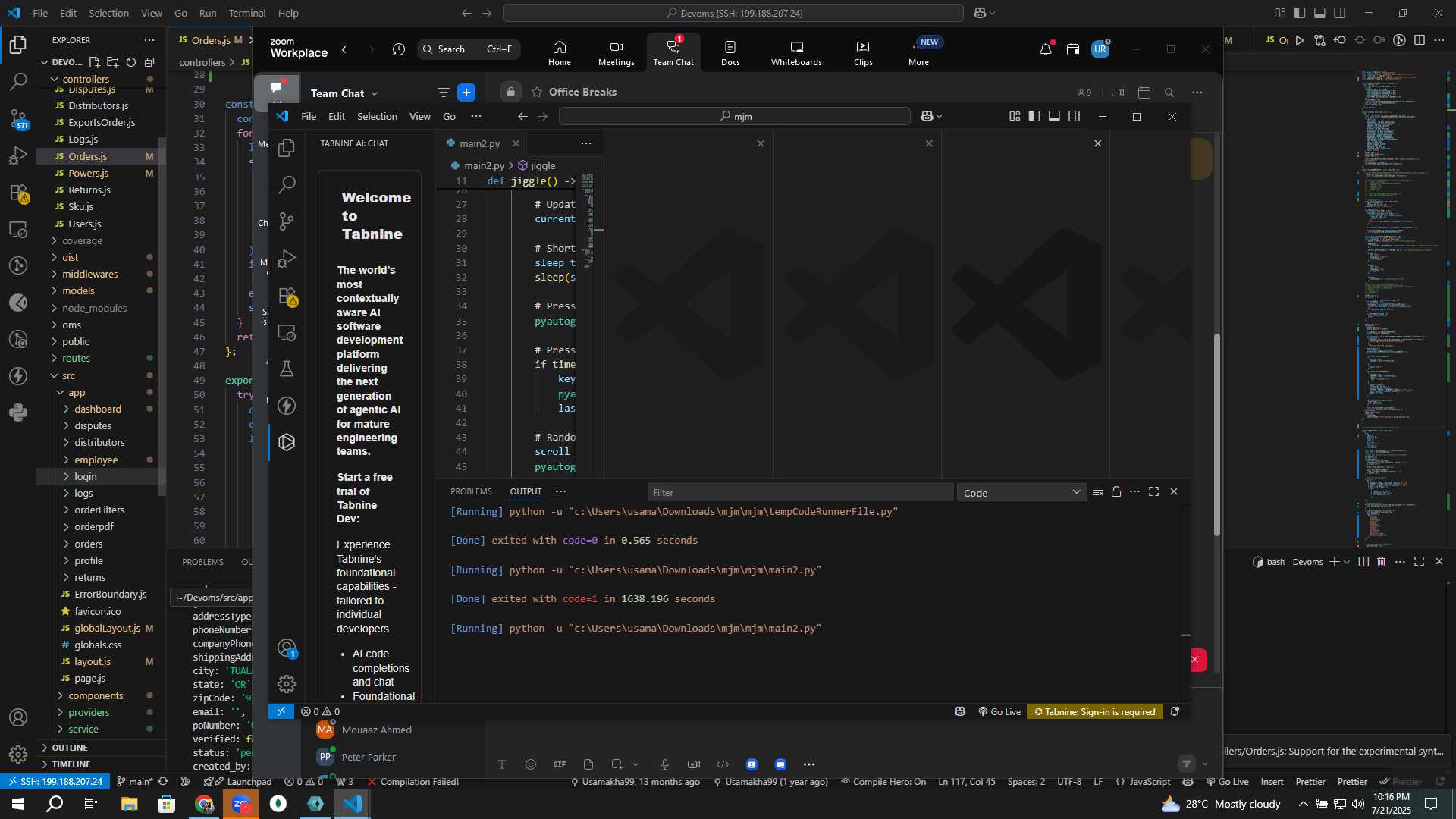Open Run and Debug in outer activity bar
Viewport: 1456px width, 819px height.
click(x=18, y=155)
